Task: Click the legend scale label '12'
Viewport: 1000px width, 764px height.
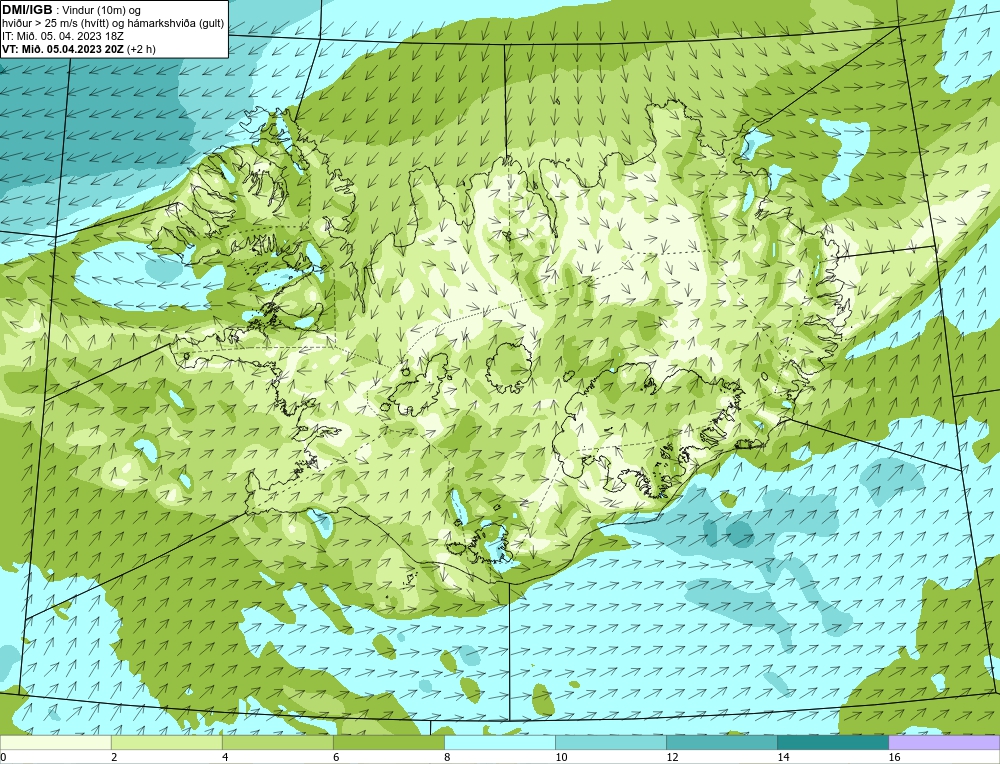Action: point(672,757)
